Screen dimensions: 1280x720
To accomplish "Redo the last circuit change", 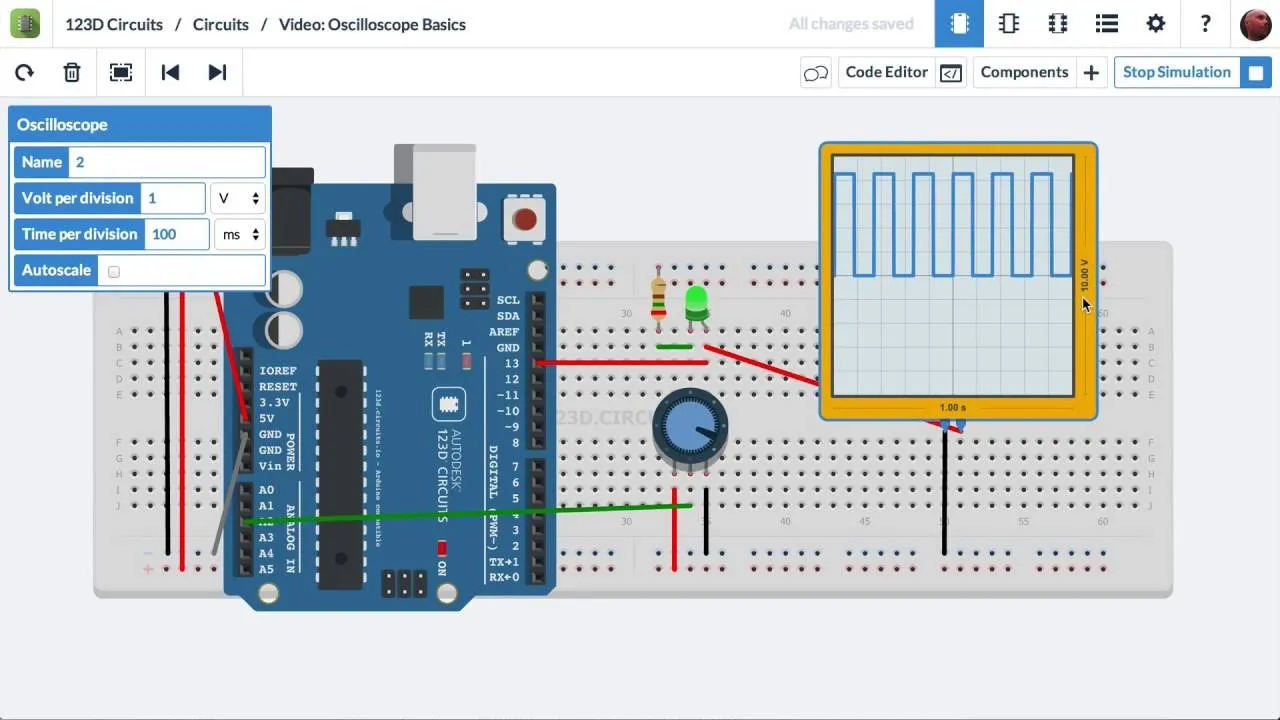I will click(217, 72).
